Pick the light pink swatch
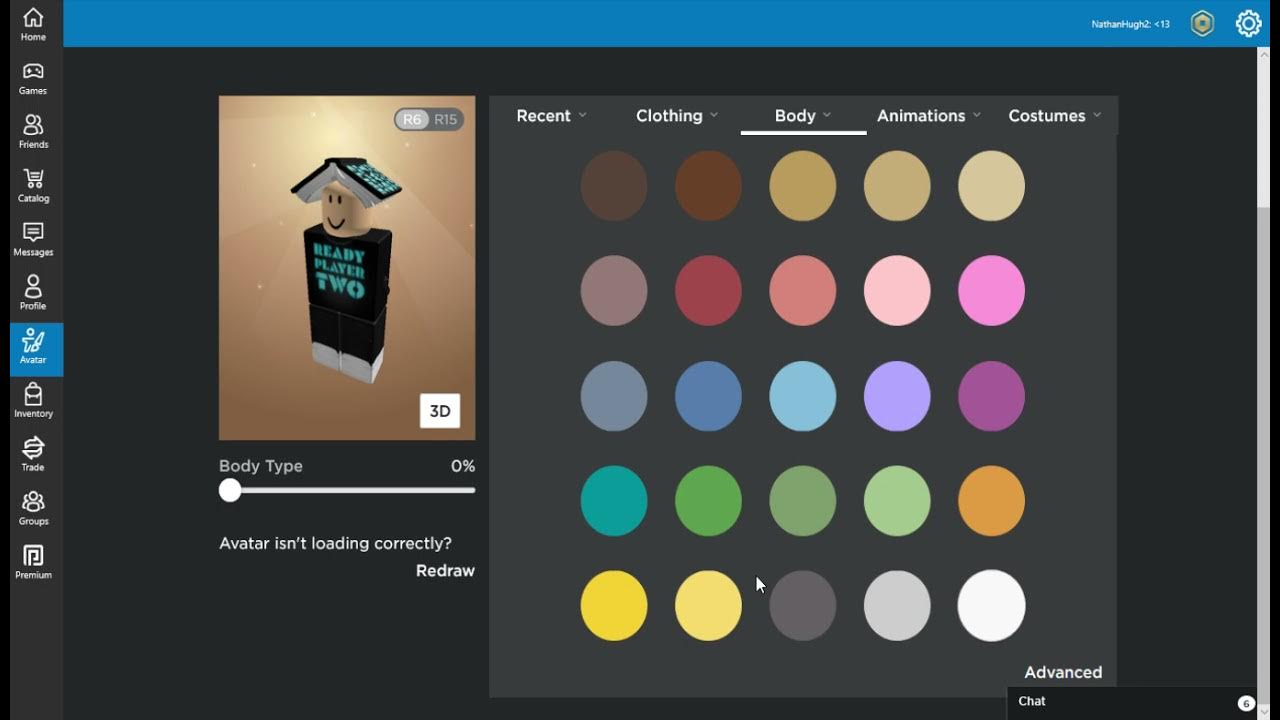Viewport: 1280px width, 720px height. tap(897, 291)
